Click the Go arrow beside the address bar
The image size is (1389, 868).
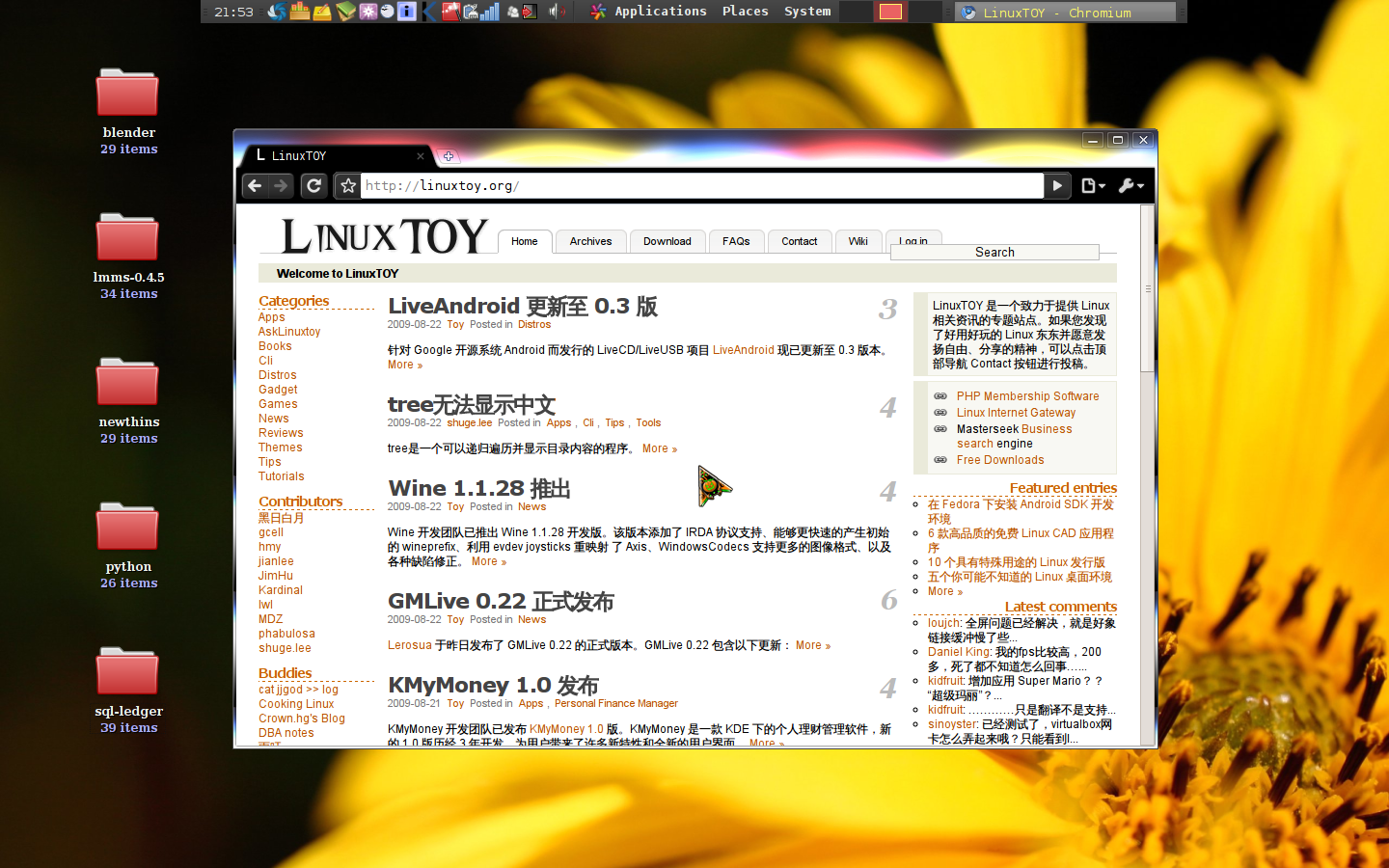1057,185
